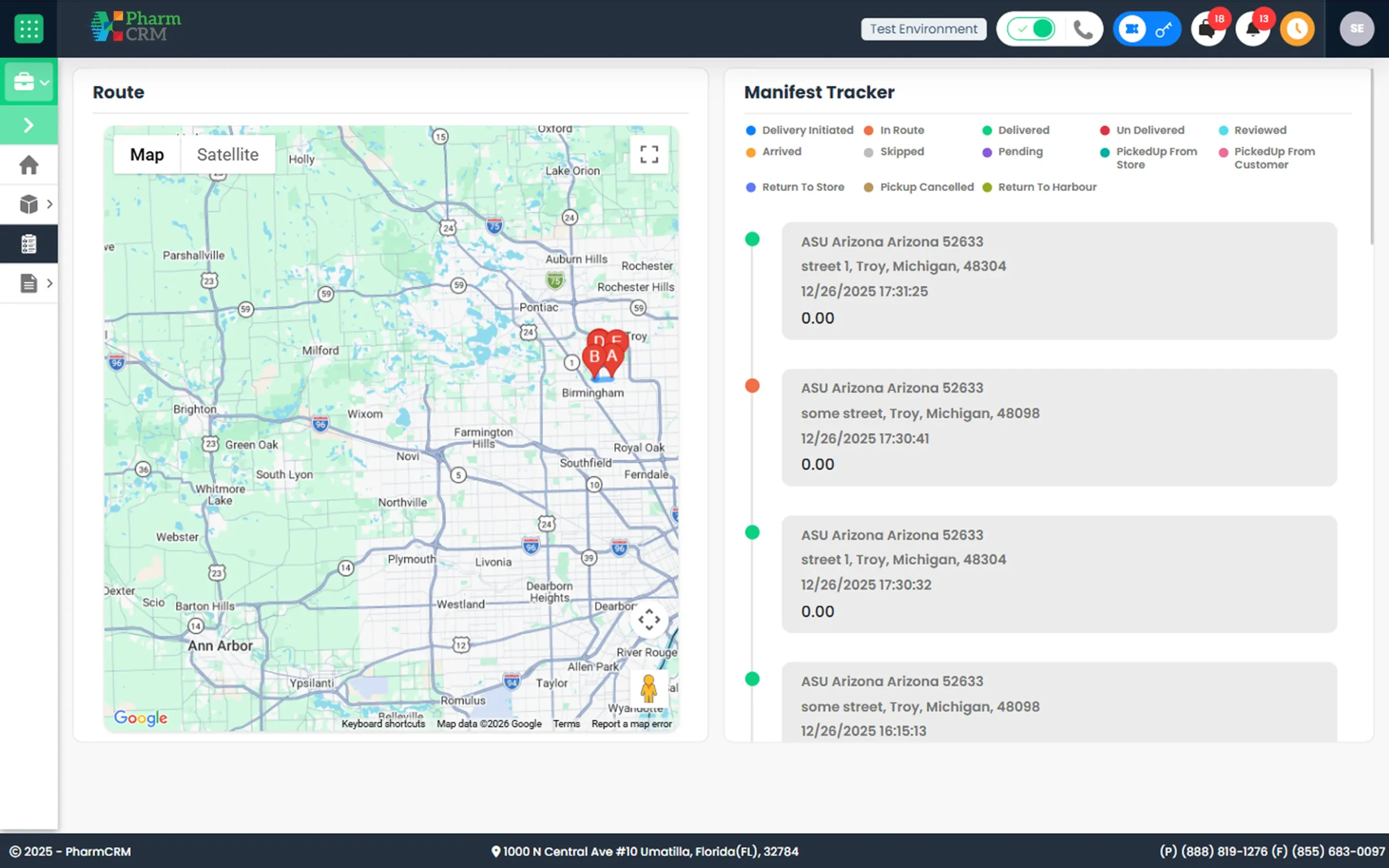This screenshot has width=1389, height=868.
Task: Open chat messages with 18 badge
Action: click(1208, 29)
